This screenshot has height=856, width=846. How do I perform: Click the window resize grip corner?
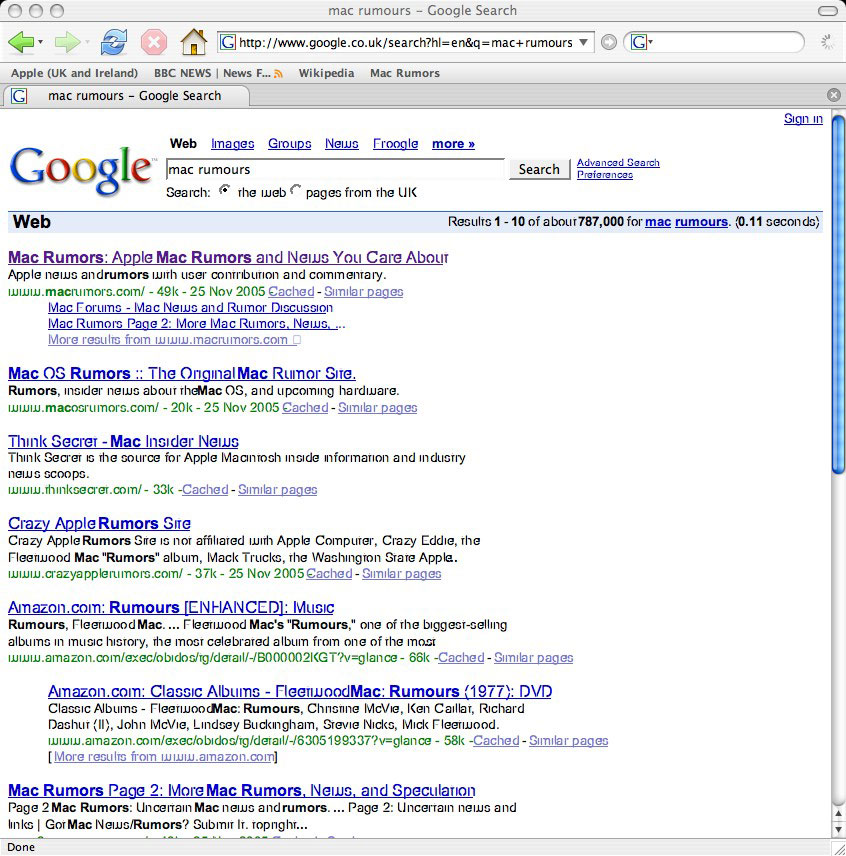pos(839,848)
